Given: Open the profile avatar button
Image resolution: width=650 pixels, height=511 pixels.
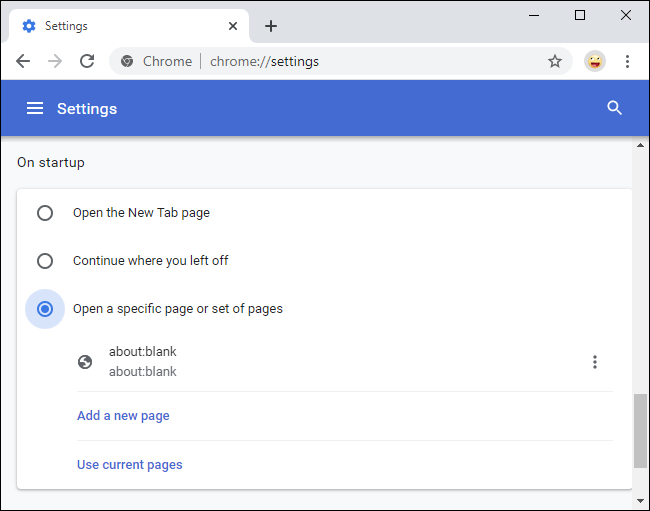Looking at the screenshot, I should point(595,61).
